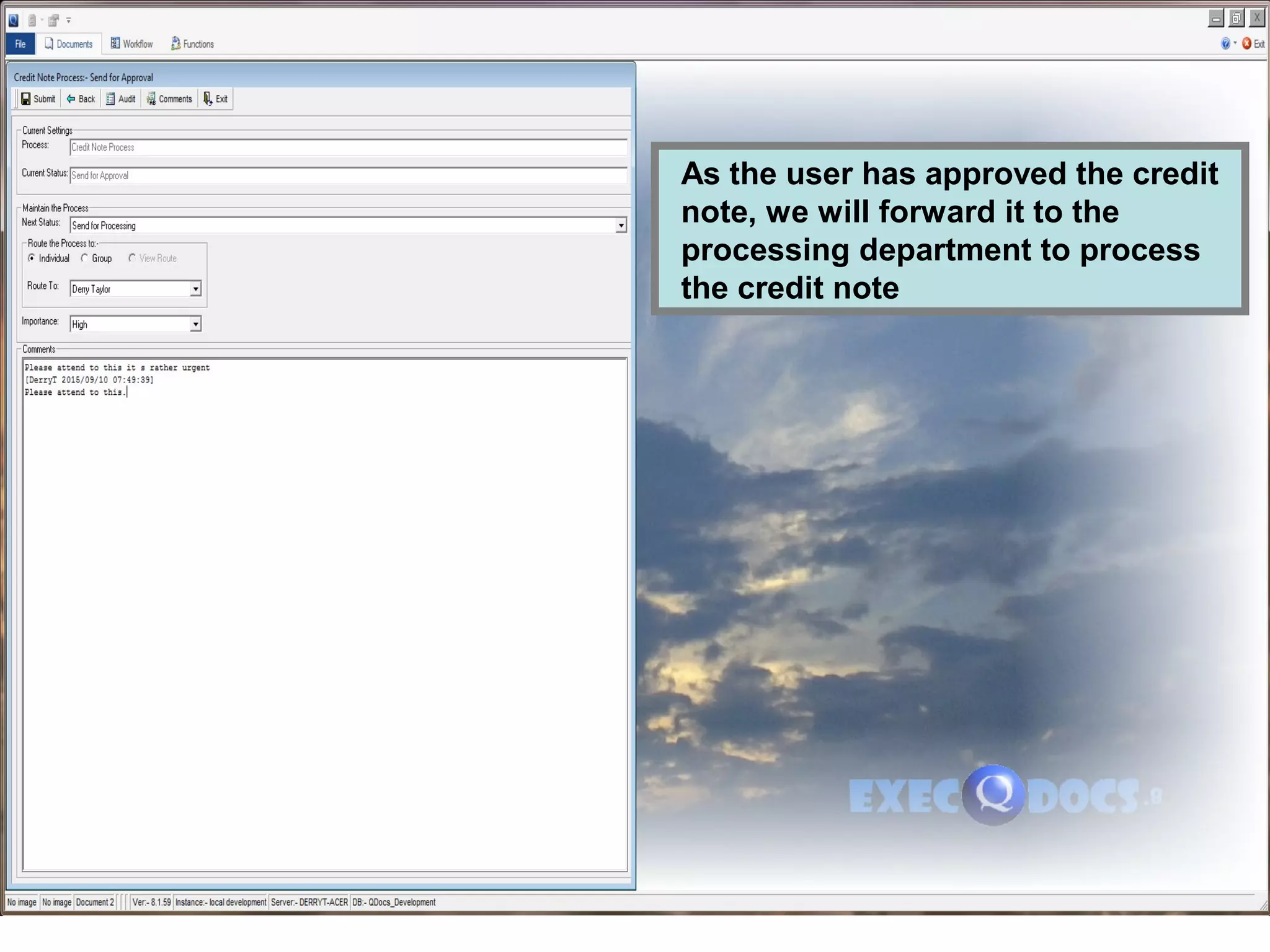Expand the Importance dropdown
The width and height of the screenshot is (1270, 952).
(195, 324)
